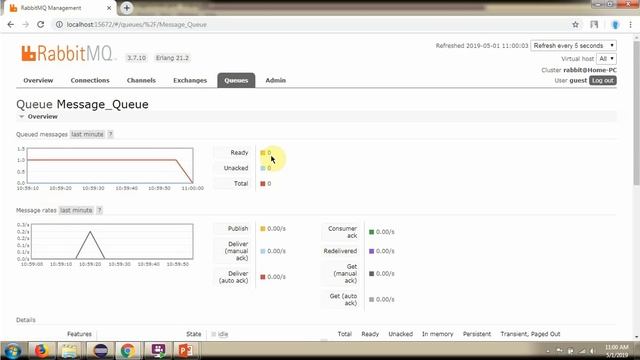Screen dimensions: 640x360
Task: Reload the page using refresh icon
Action: tap(40, 24)
